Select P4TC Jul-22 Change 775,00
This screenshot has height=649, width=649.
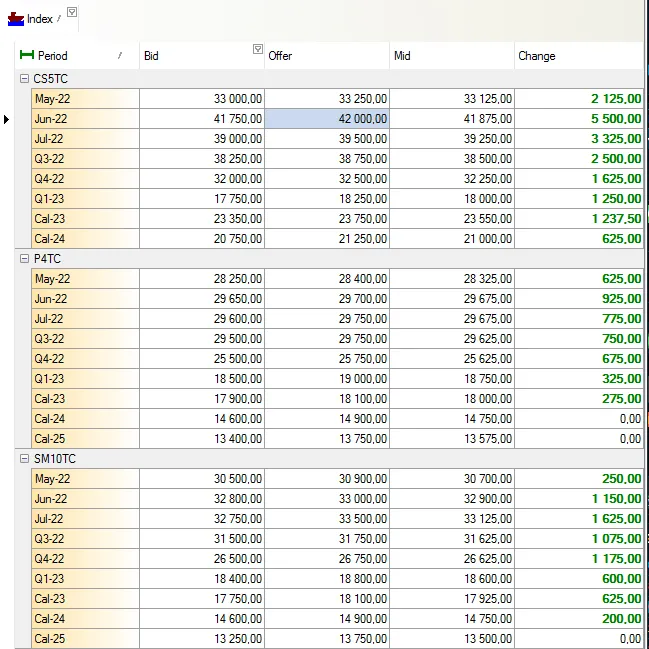(x=579, y=319)
